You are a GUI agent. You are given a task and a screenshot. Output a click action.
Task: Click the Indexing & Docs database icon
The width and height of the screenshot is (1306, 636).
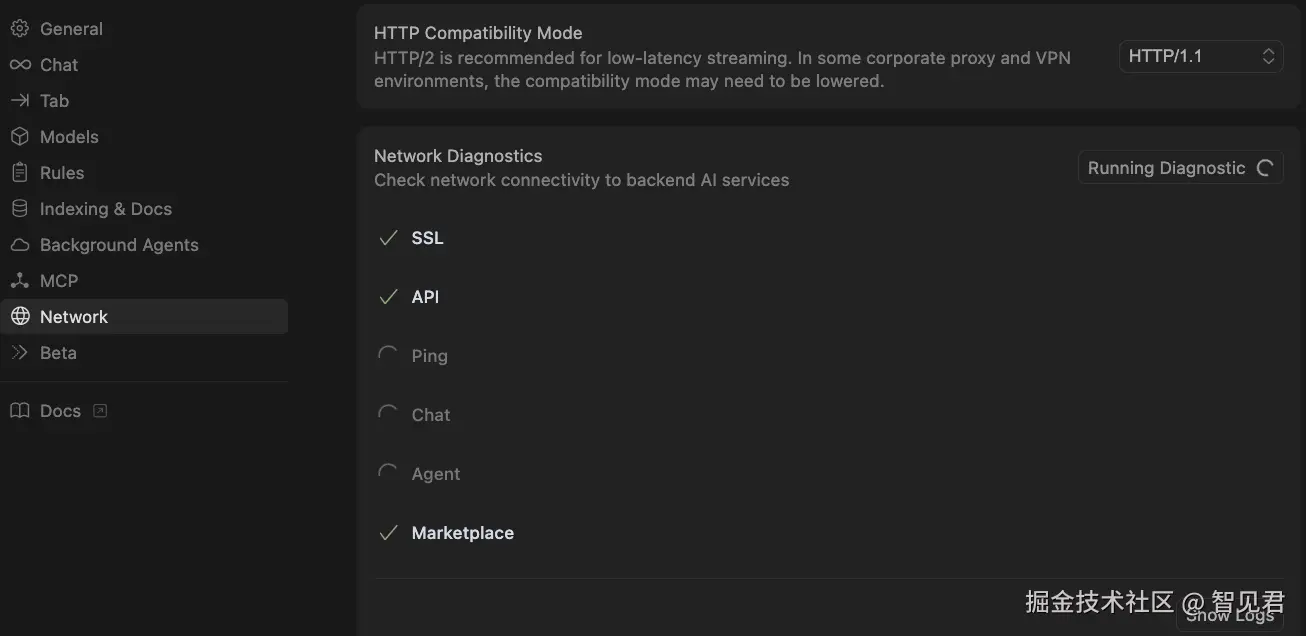tap(19, 209)
